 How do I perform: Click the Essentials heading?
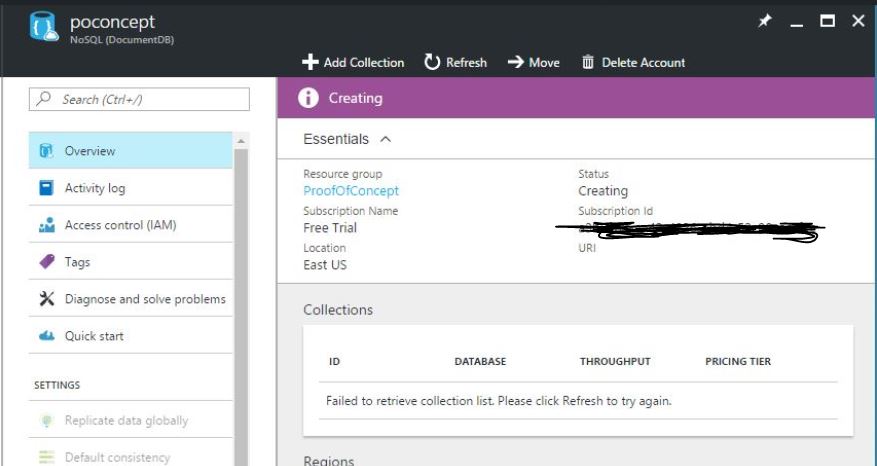(336, 139)
